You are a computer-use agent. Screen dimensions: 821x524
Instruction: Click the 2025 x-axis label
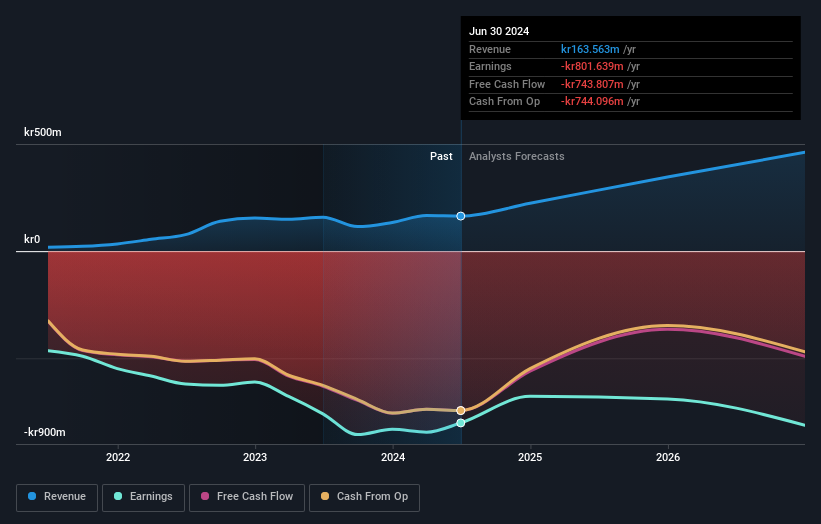point(530,458)
